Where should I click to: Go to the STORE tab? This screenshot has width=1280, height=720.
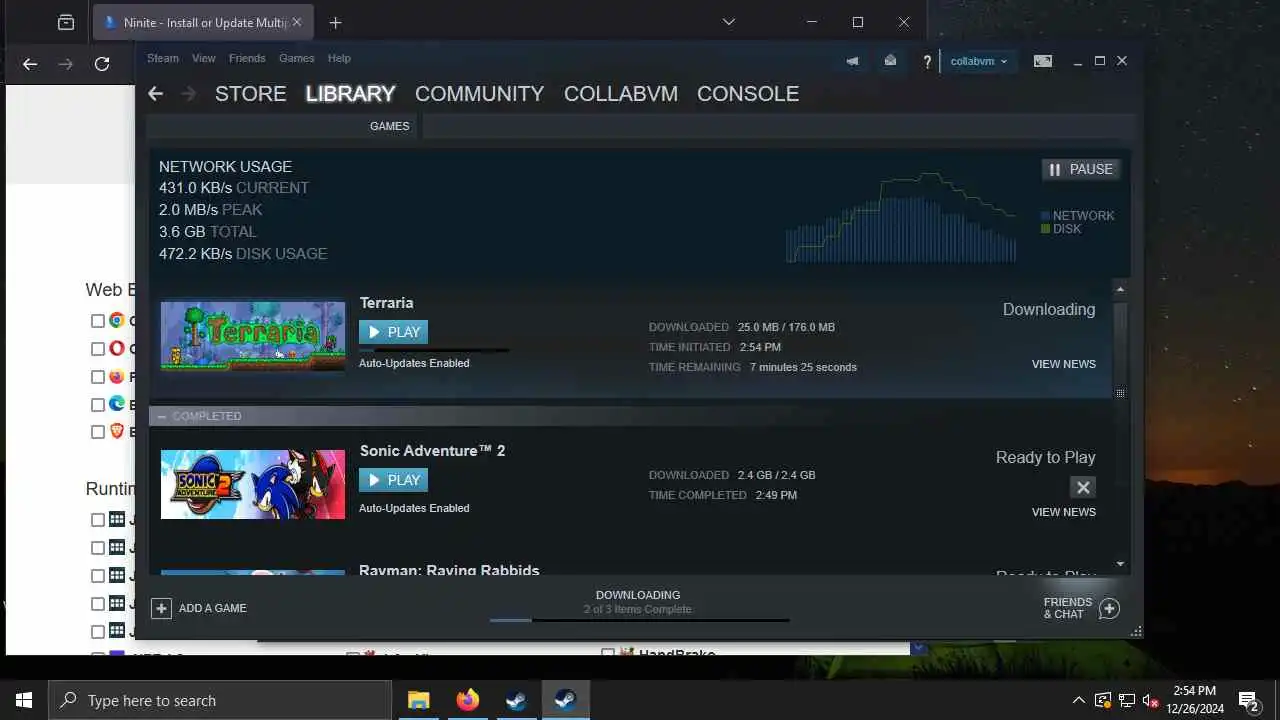click(x=250, y=93)
